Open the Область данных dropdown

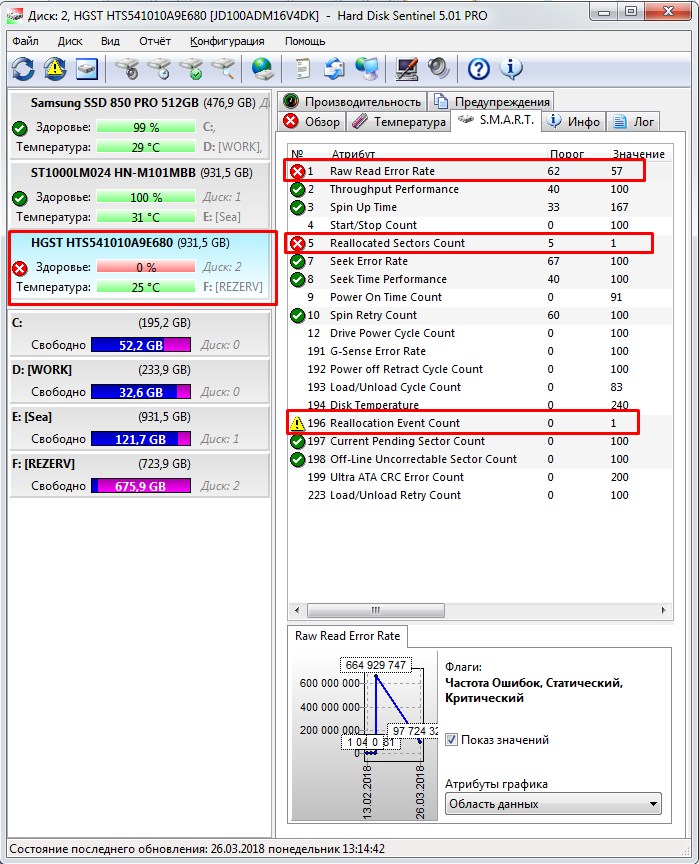pyautogui.click(x=553, y=804)
